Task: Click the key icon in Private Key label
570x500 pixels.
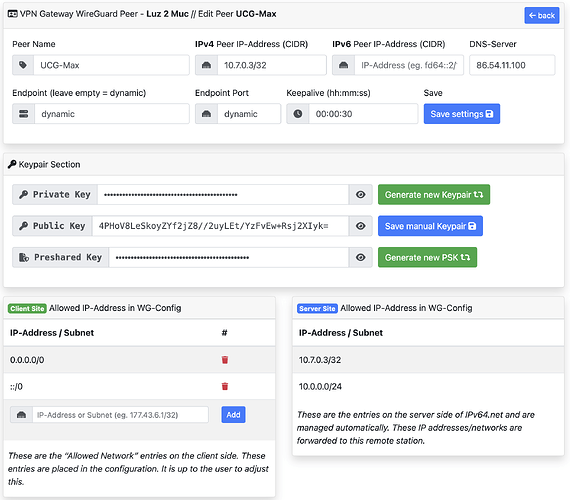Action: [x=24, y=195]
